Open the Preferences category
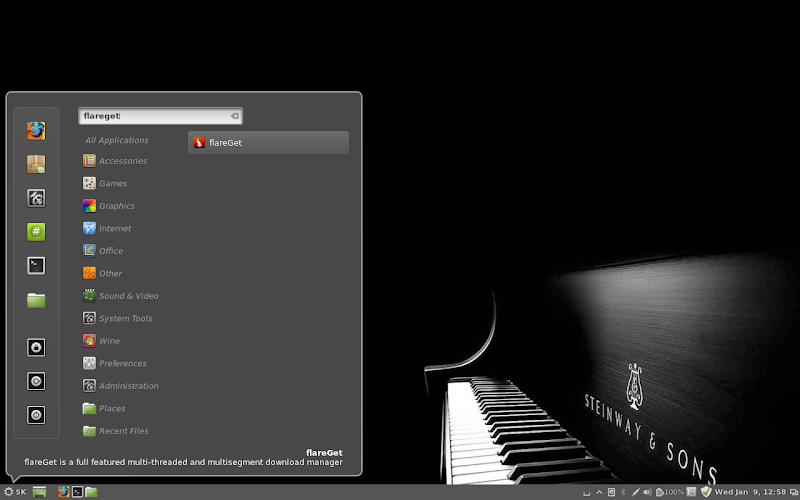This screenshot has width=800, height=500. [115, 363]
